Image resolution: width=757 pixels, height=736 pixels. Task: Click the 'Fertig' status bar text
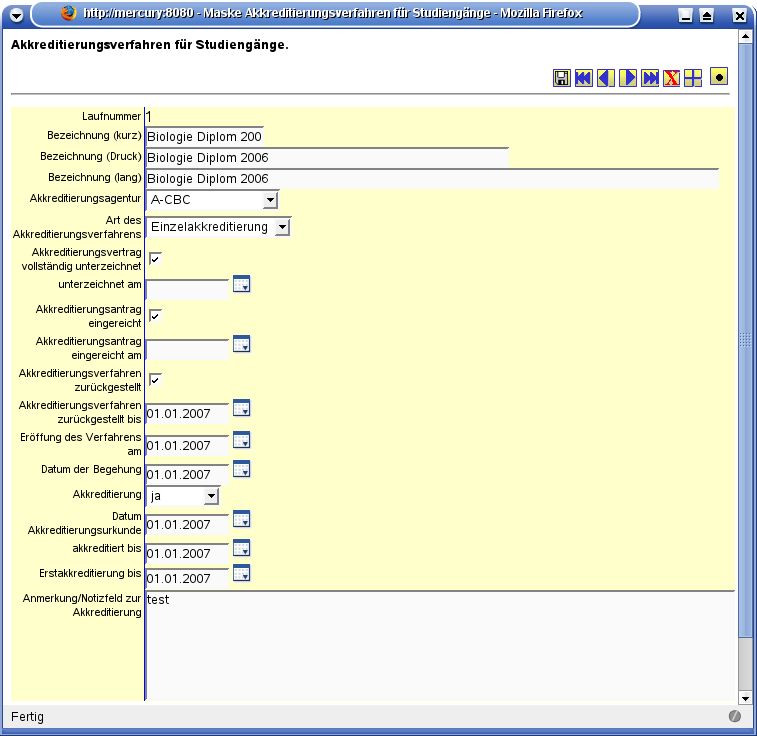pos(28,717)
